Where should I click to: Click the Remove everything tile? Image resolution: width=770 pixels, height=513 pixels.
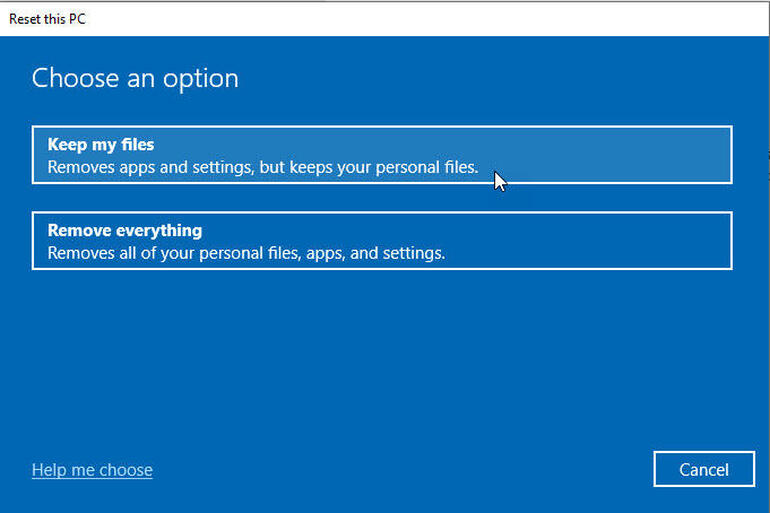pos(600,241)
